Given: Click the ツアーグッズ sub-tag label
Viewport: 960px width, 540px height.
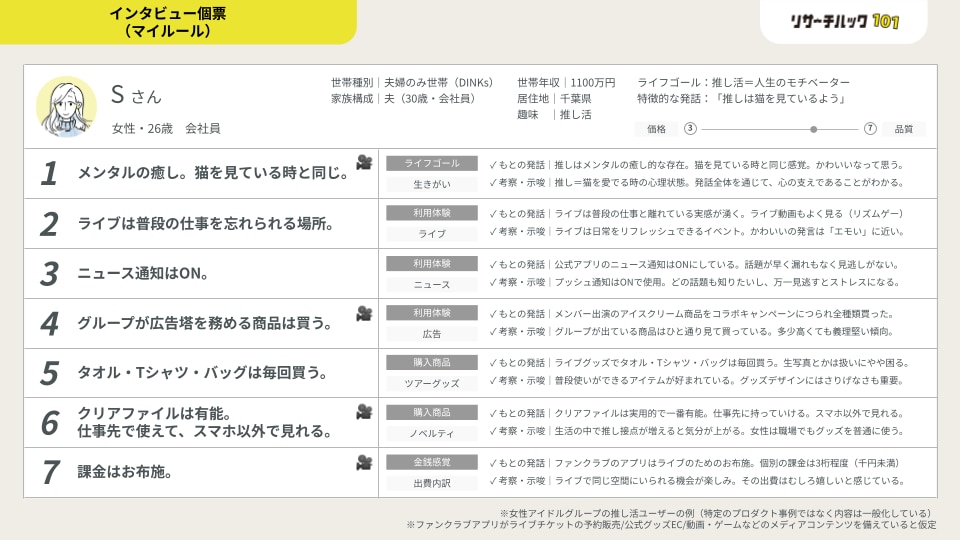Looking at the screenshot, I should pyautogui.click(x=432, y=383).
